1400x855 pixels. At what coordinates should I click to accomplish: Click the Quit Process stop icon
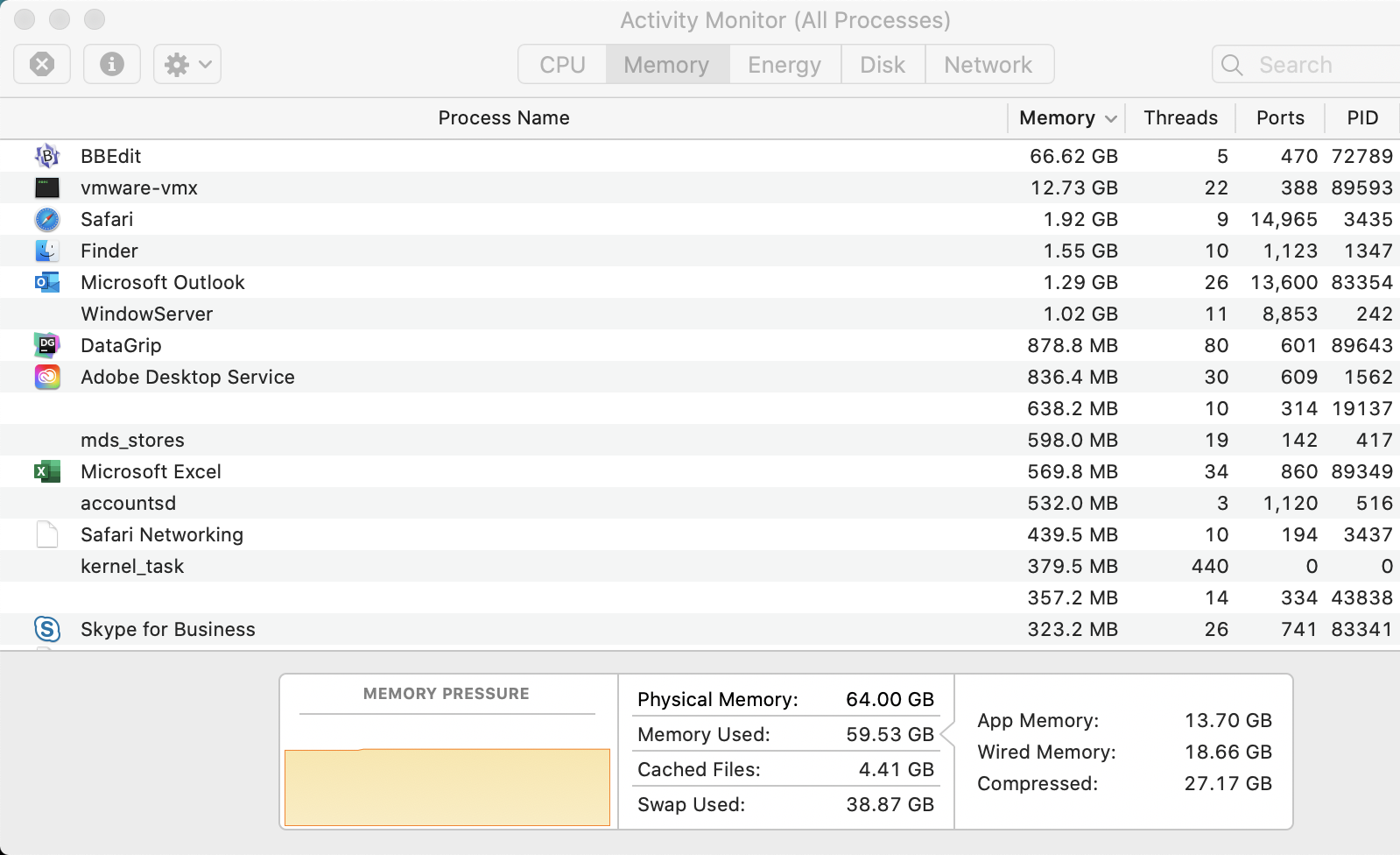[x=42, y=64]
